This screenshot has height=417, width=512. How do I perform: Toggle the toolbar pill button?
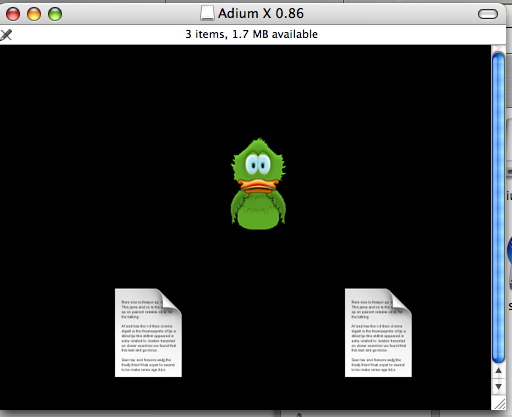click(x=488, y=14)
